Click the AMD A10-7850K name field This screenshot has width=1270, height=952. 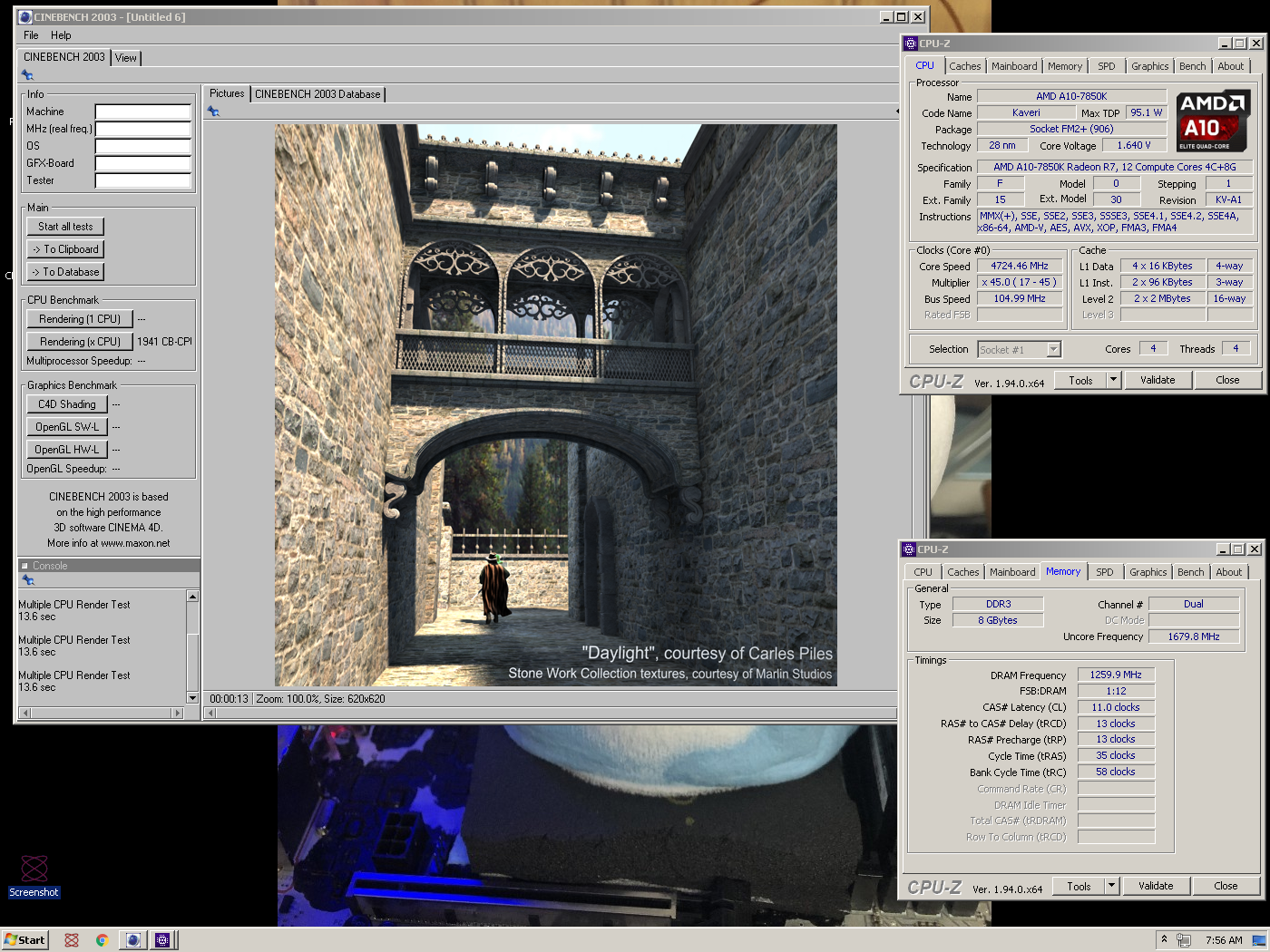coord(1071,96)
